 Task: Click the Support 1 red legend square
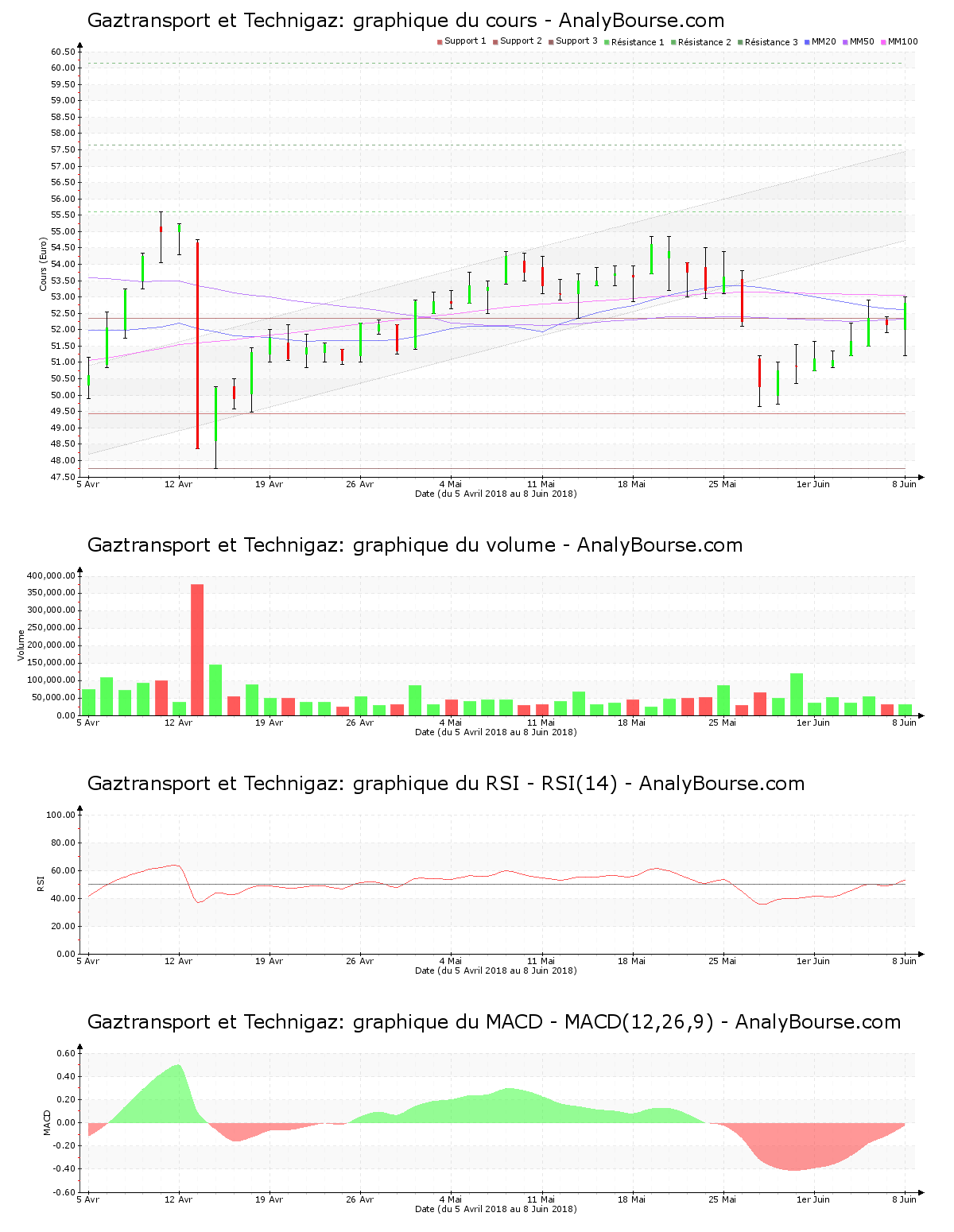(440, 41)
